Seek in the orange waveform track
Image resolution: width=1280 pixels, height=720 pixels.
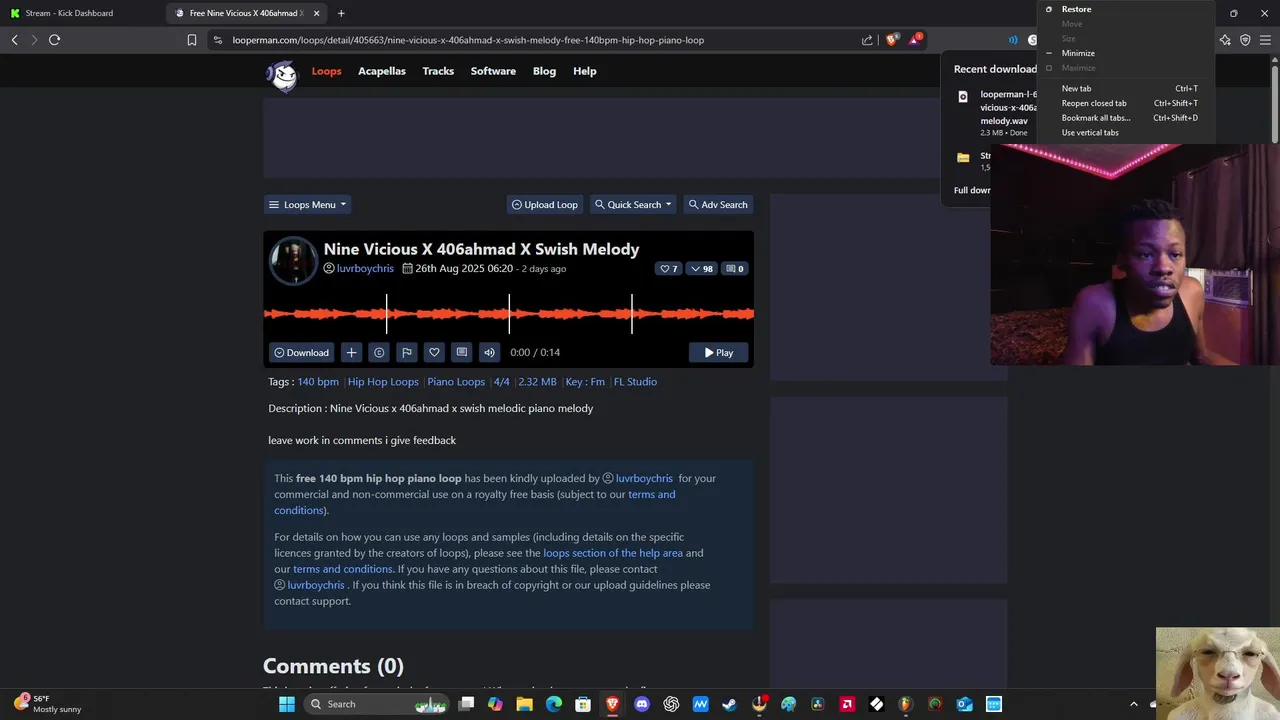508,314
